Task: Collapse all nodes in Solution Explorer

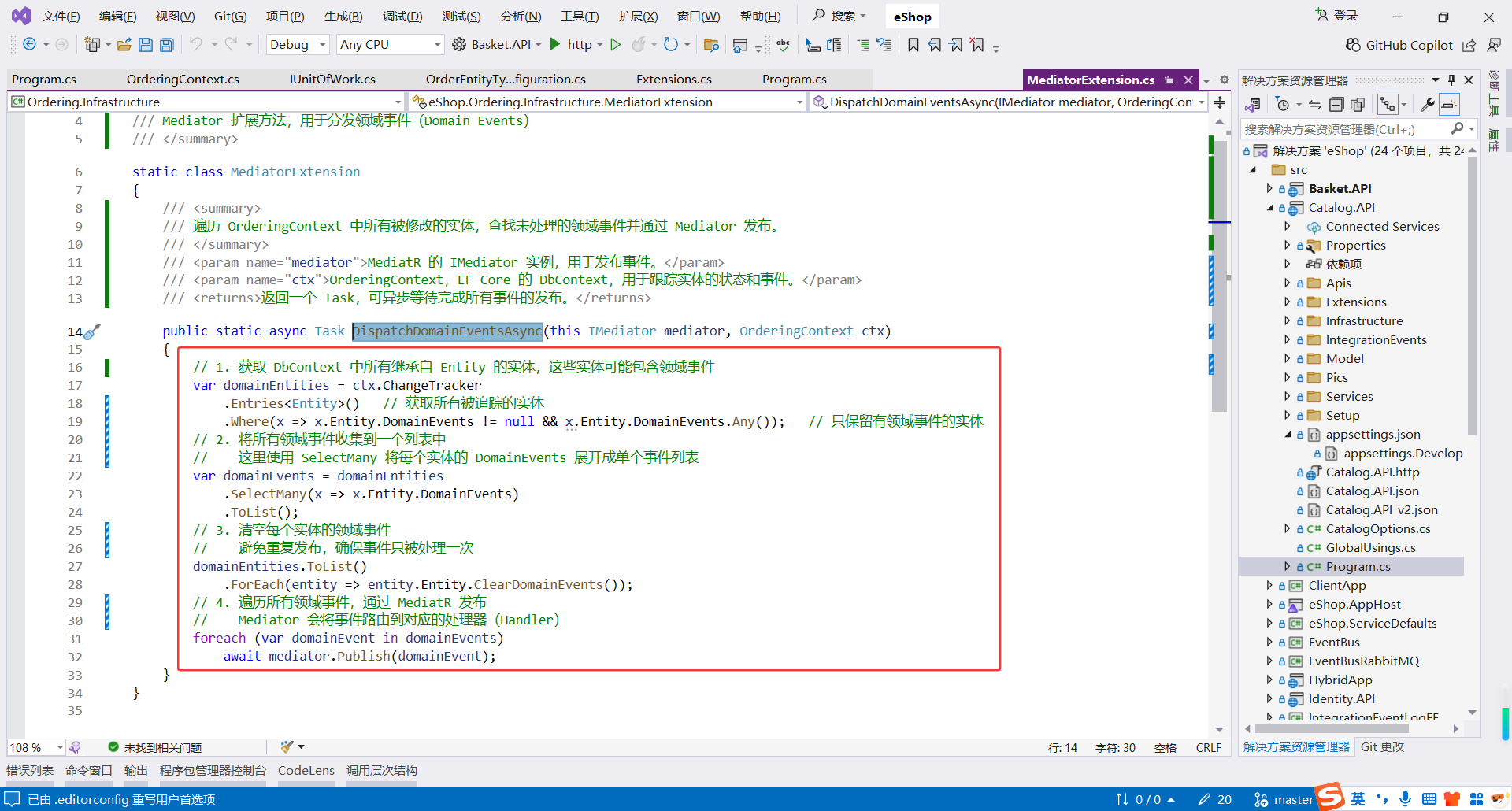Action: point(1336,104)
